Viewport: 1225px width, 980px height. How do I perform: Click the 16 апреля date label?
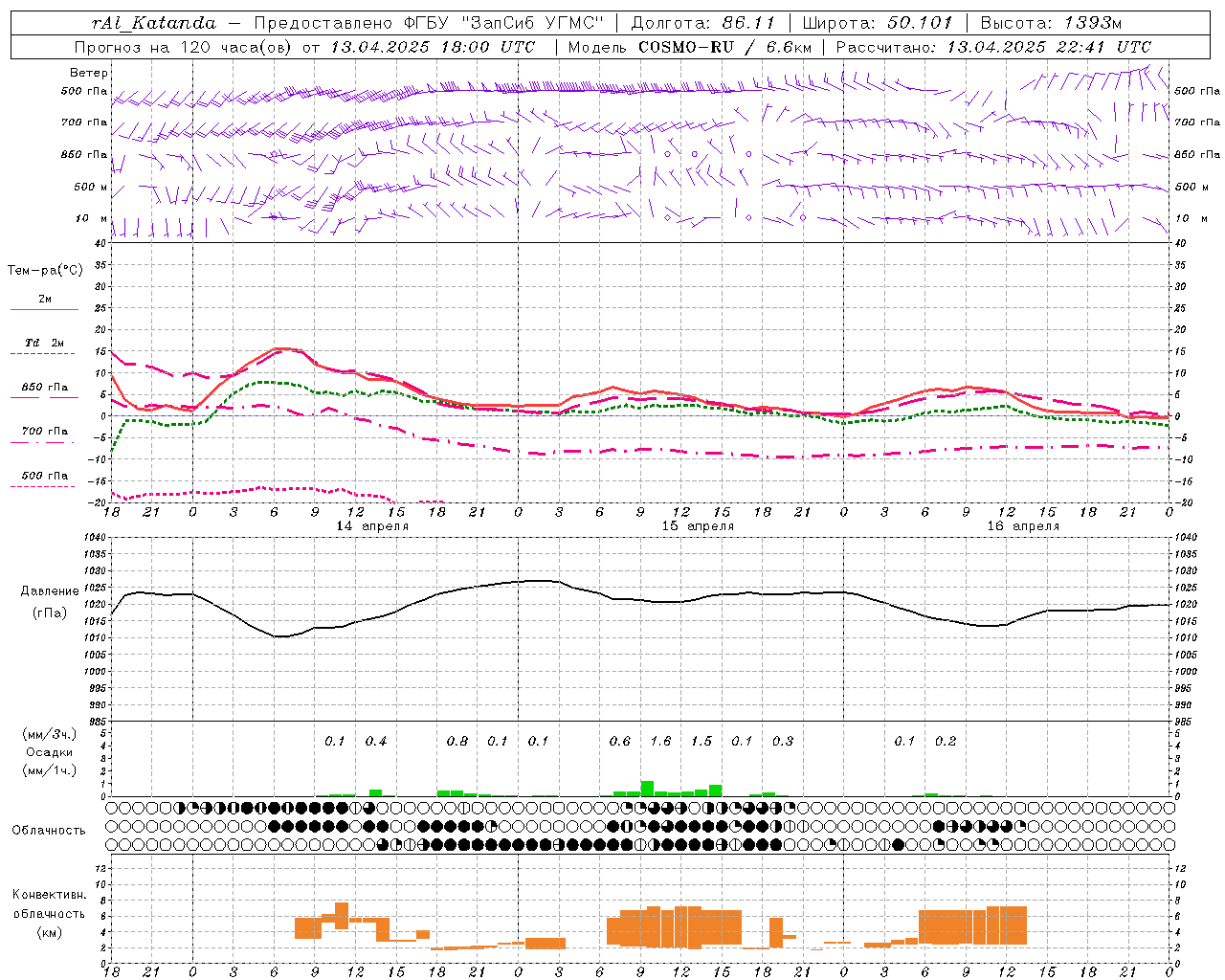1023,526
